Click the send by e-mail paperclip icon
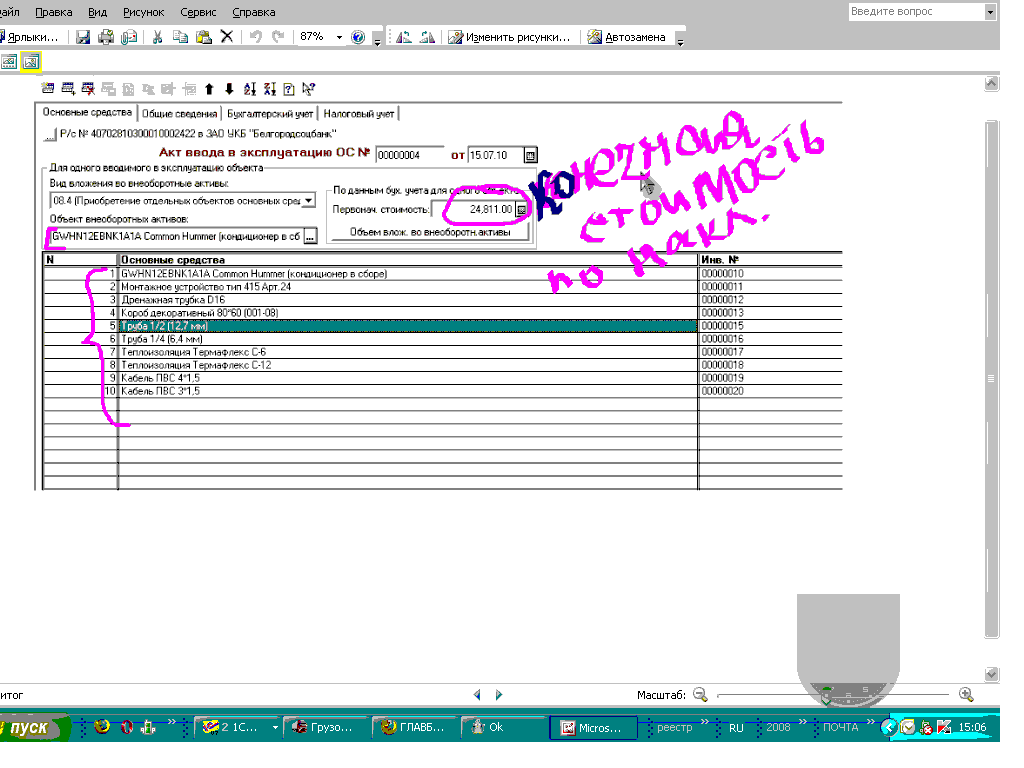Screen dimensions: 1024x768 click(x=129, y=37)
